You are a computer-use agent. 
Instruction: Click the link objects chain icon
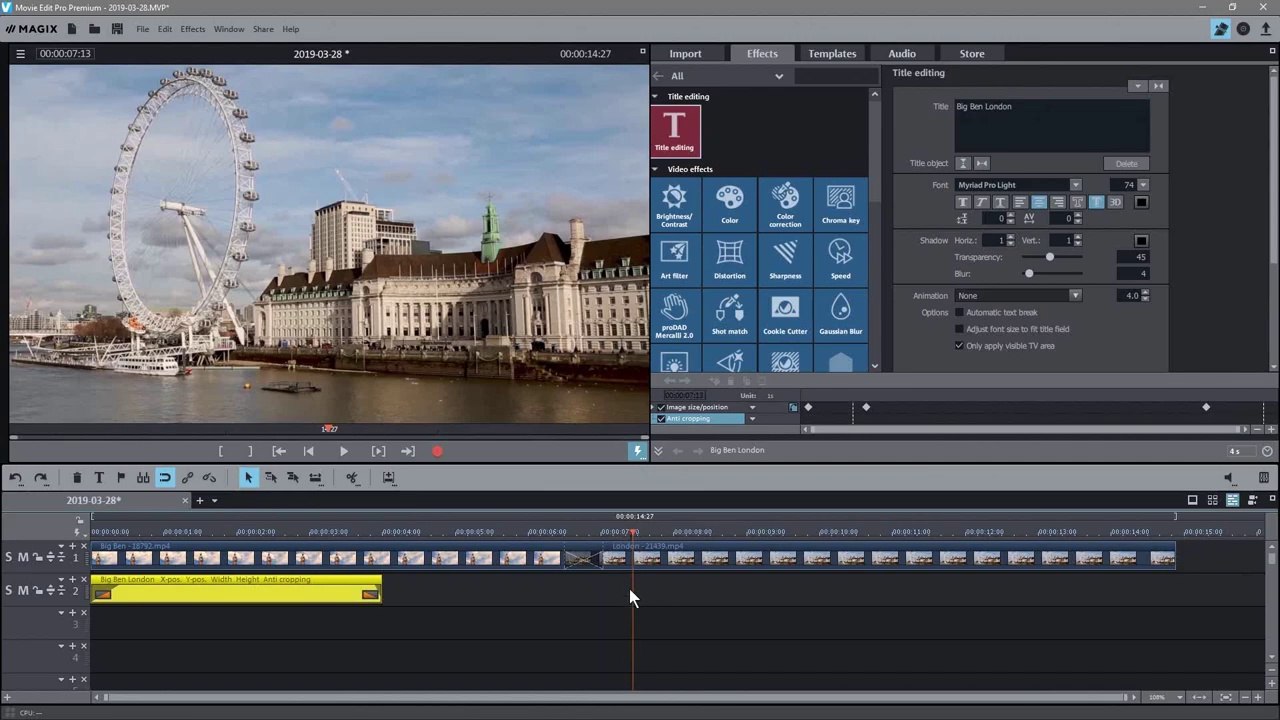[187, 478]
